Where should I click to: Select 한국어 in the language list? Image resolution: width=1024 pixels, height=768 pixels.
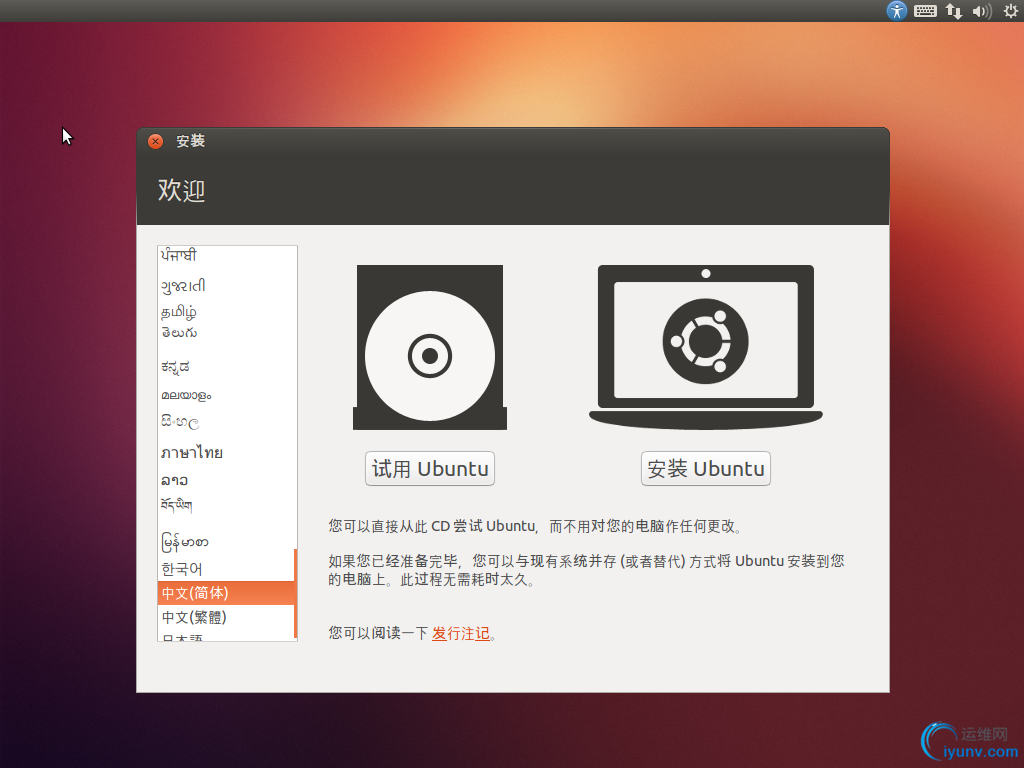(x=226, y=569)
